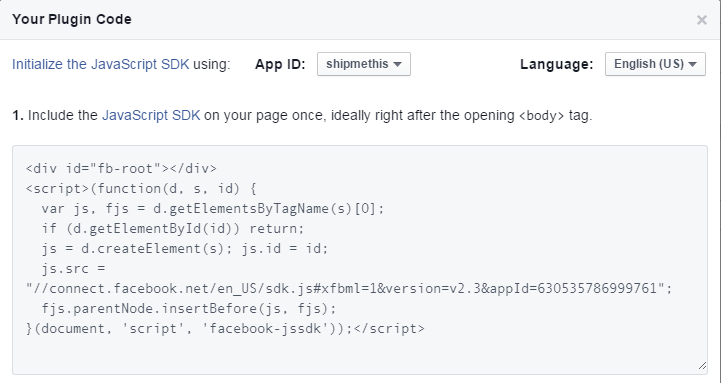
Task: Click the Your Plugin Code title
Action: point(72,19)
